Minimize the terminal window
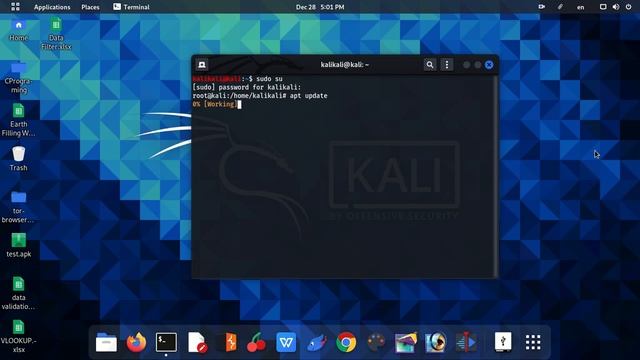Screen dimensions: 640x360 click(466, 65)
